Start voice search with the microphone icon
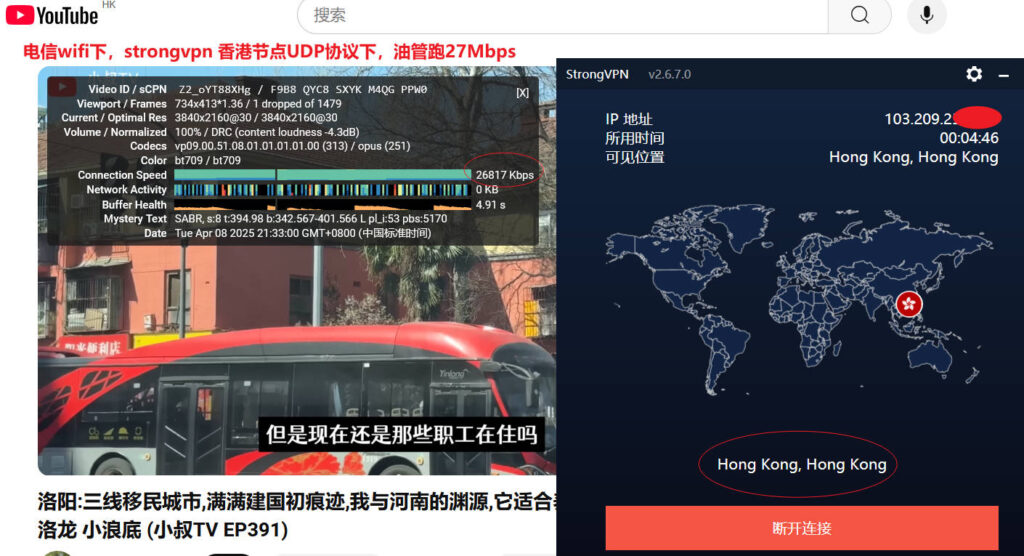The width and height of the screenshot is (1024, 556). (926, 14)
